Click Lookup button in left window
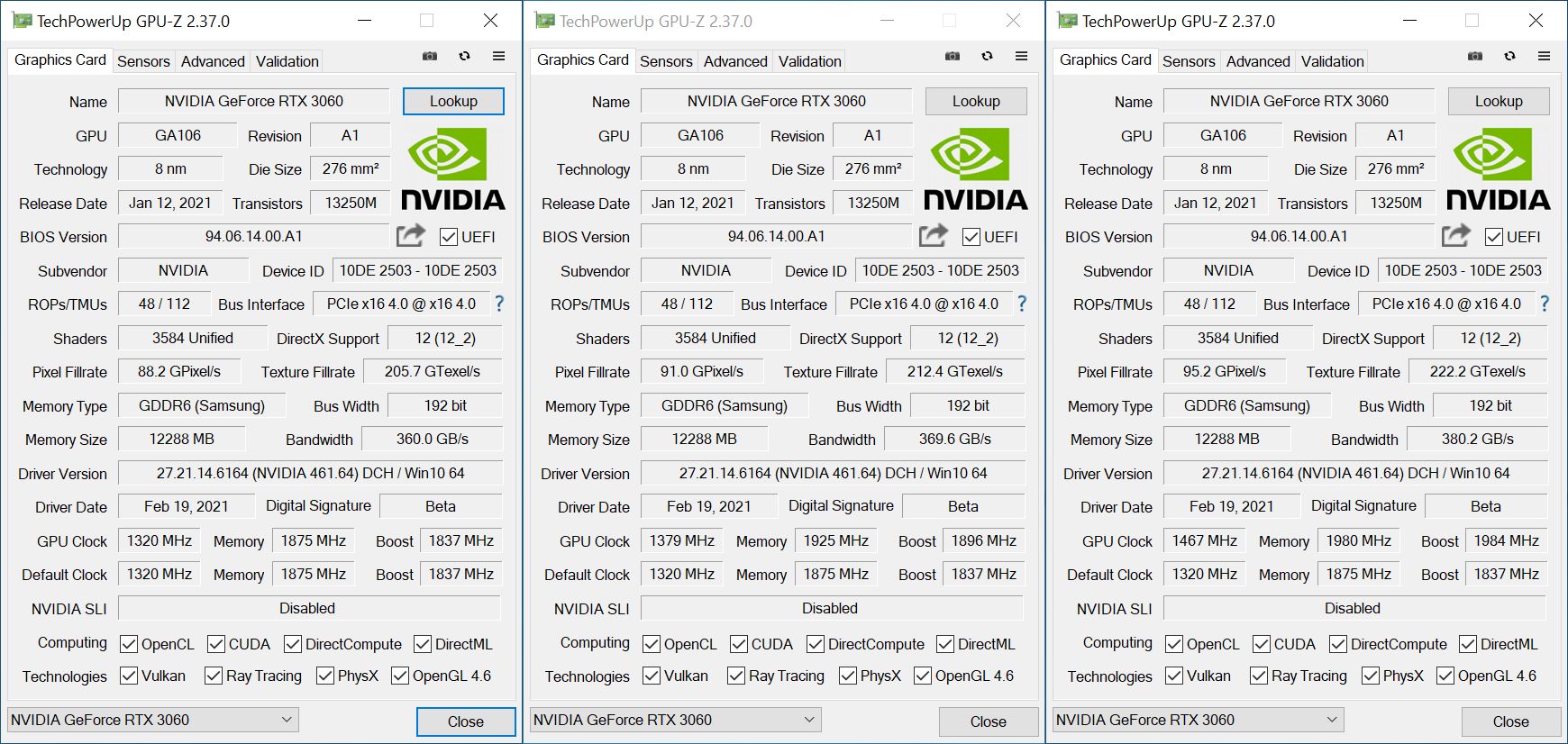The width and height of the screenshot is (1568, 744). pyautogui.click(x=453, y=101)
